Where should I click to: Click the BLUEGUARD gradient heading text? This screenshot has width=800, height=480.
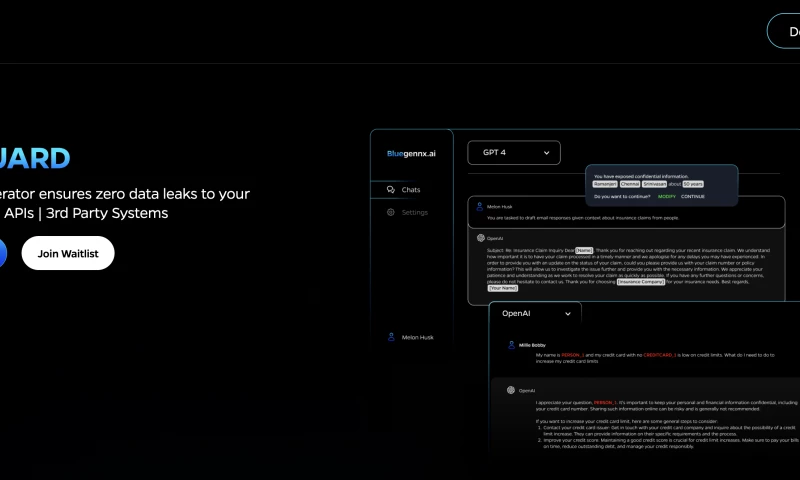pos(35,158)
